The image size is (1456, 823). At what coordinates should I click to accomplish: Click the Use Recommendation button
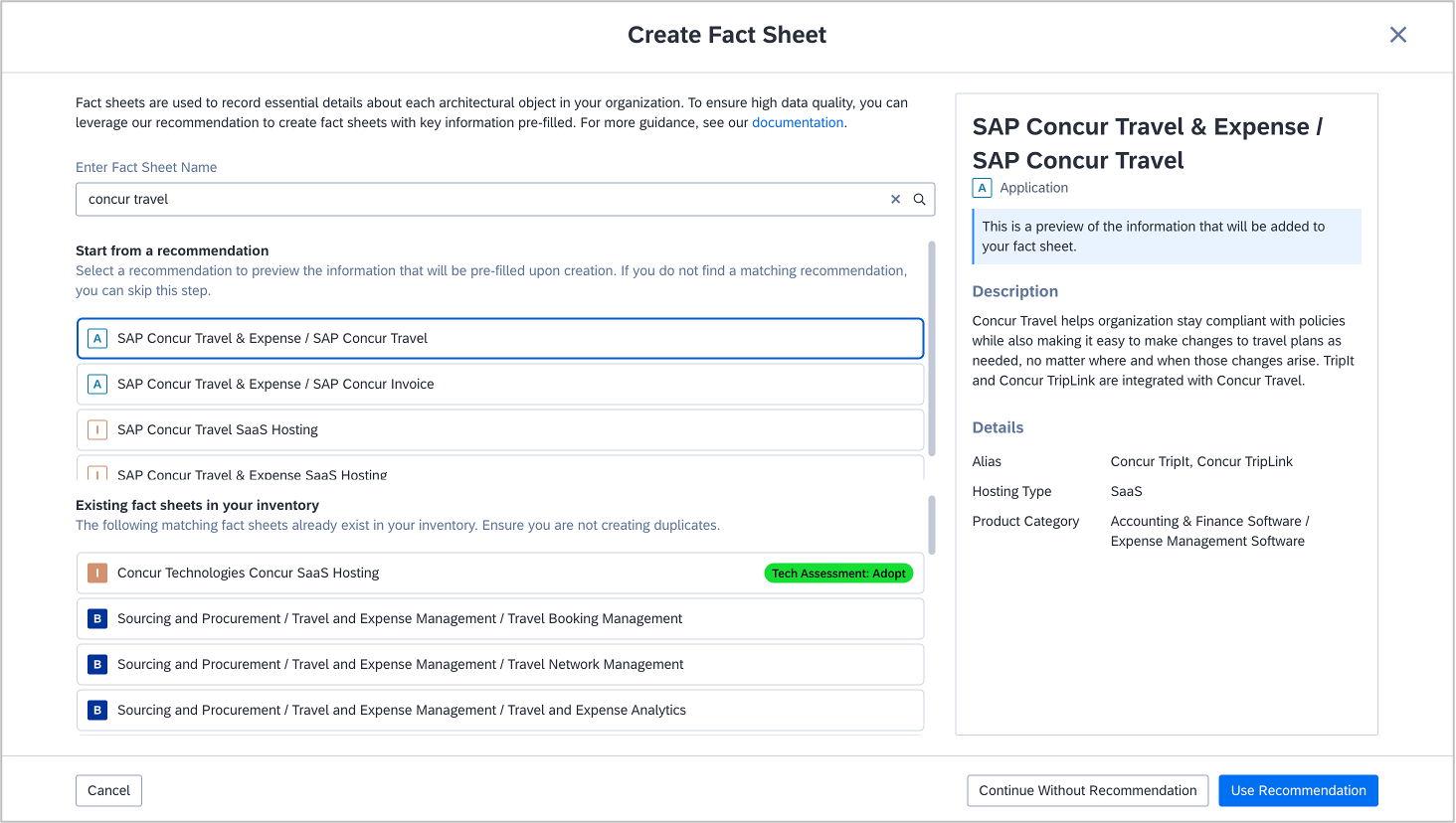[x=1298, y=790]
